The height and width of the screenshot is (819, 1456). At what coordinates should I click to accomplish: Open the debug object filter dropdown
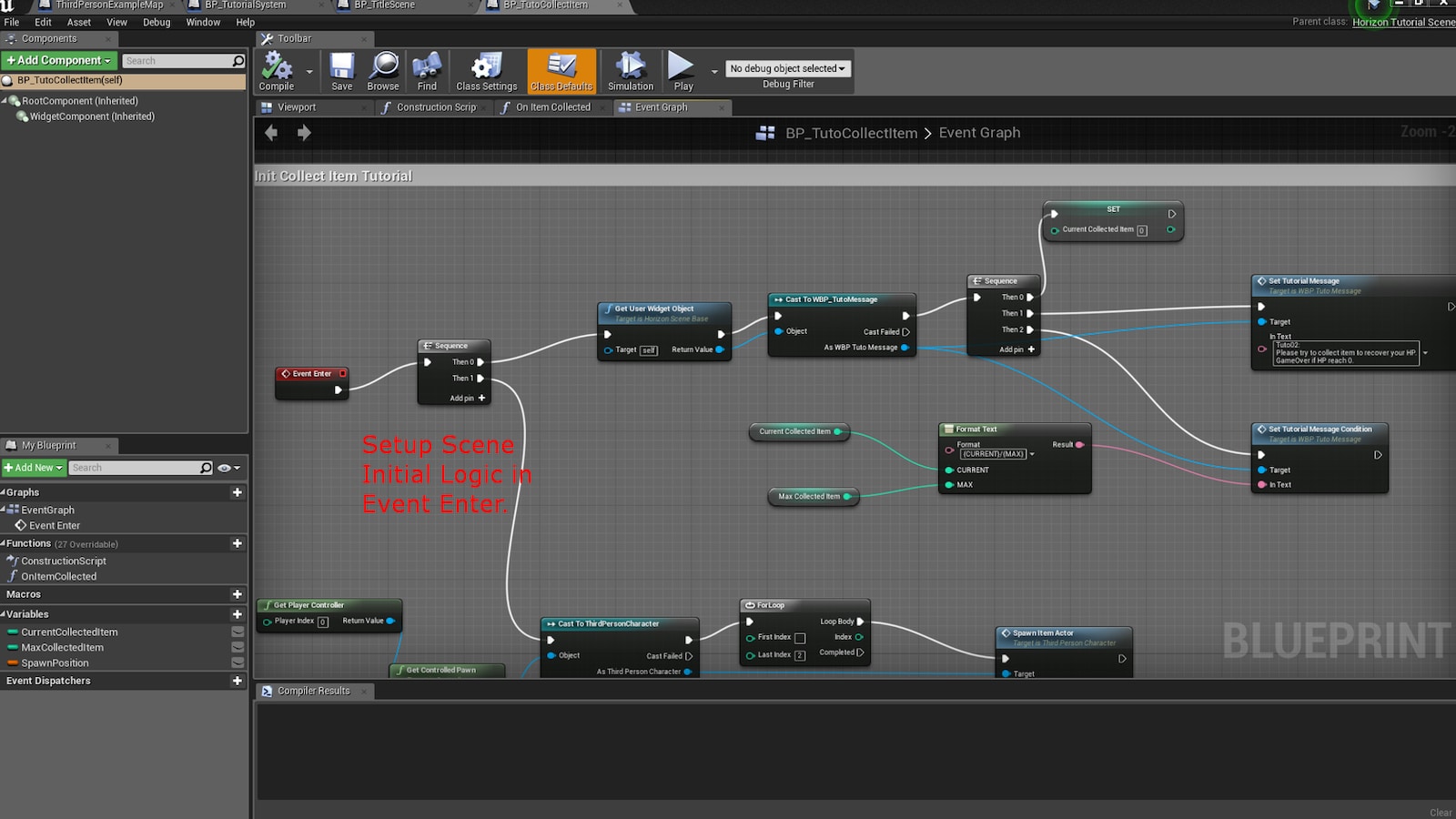click(x=787, y=68)
